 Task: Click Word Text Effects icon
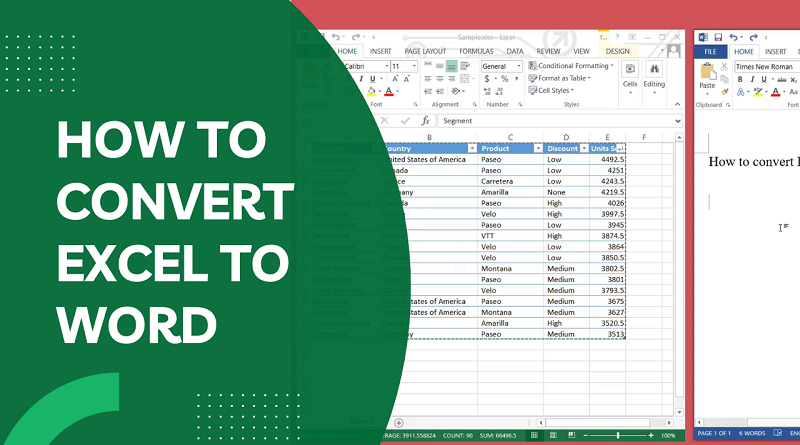coord(740,92)
